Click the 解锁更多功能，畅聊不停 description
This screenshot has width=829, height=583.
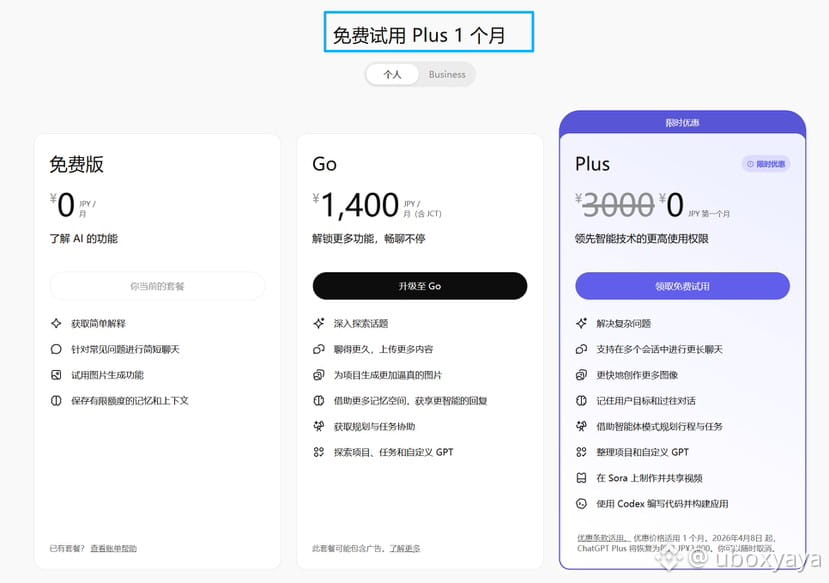click(x=369, y=239)
